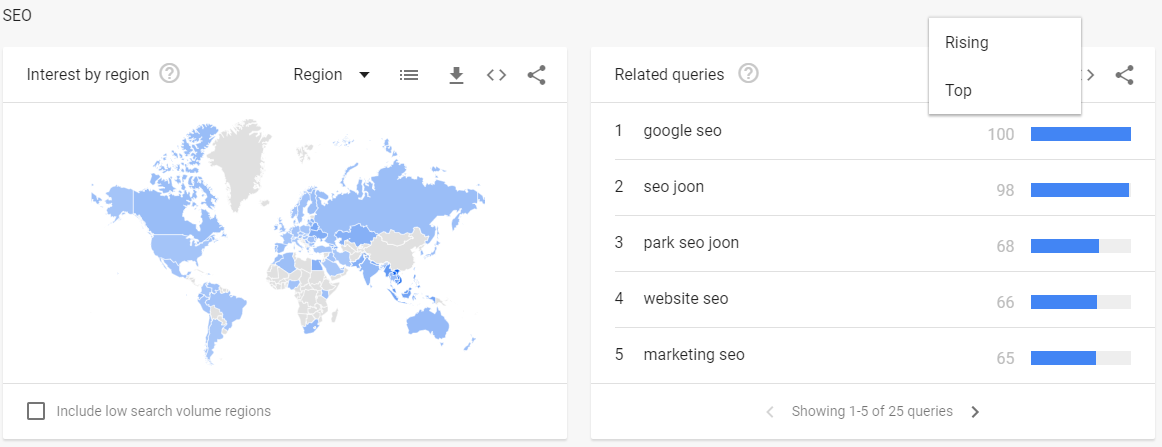Go to previous page of queries
Screen dimensions: 1162x447
click(x=770, y=412)
